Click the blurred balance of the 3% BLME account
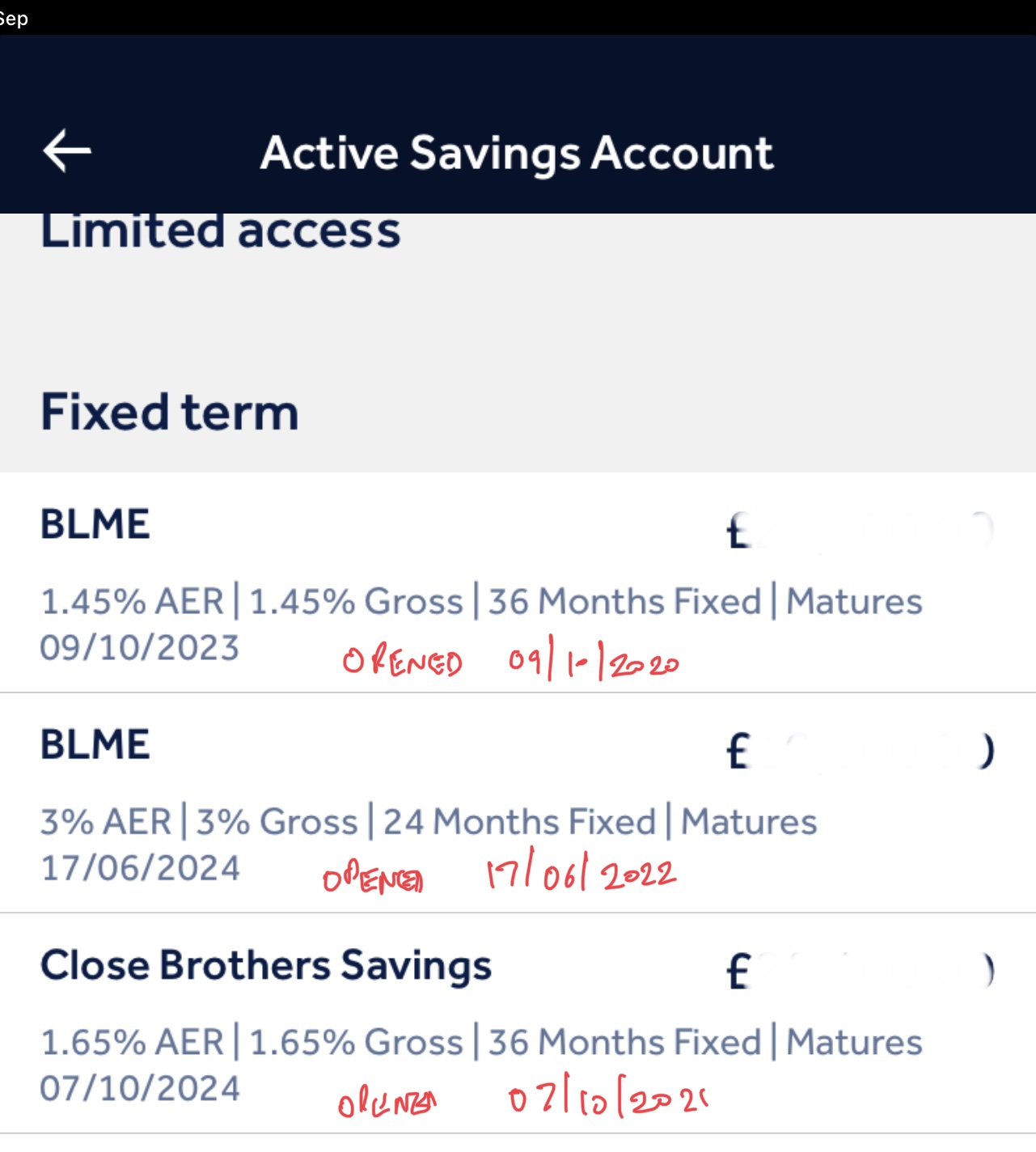The image size is (1036, 1152). 860,752
